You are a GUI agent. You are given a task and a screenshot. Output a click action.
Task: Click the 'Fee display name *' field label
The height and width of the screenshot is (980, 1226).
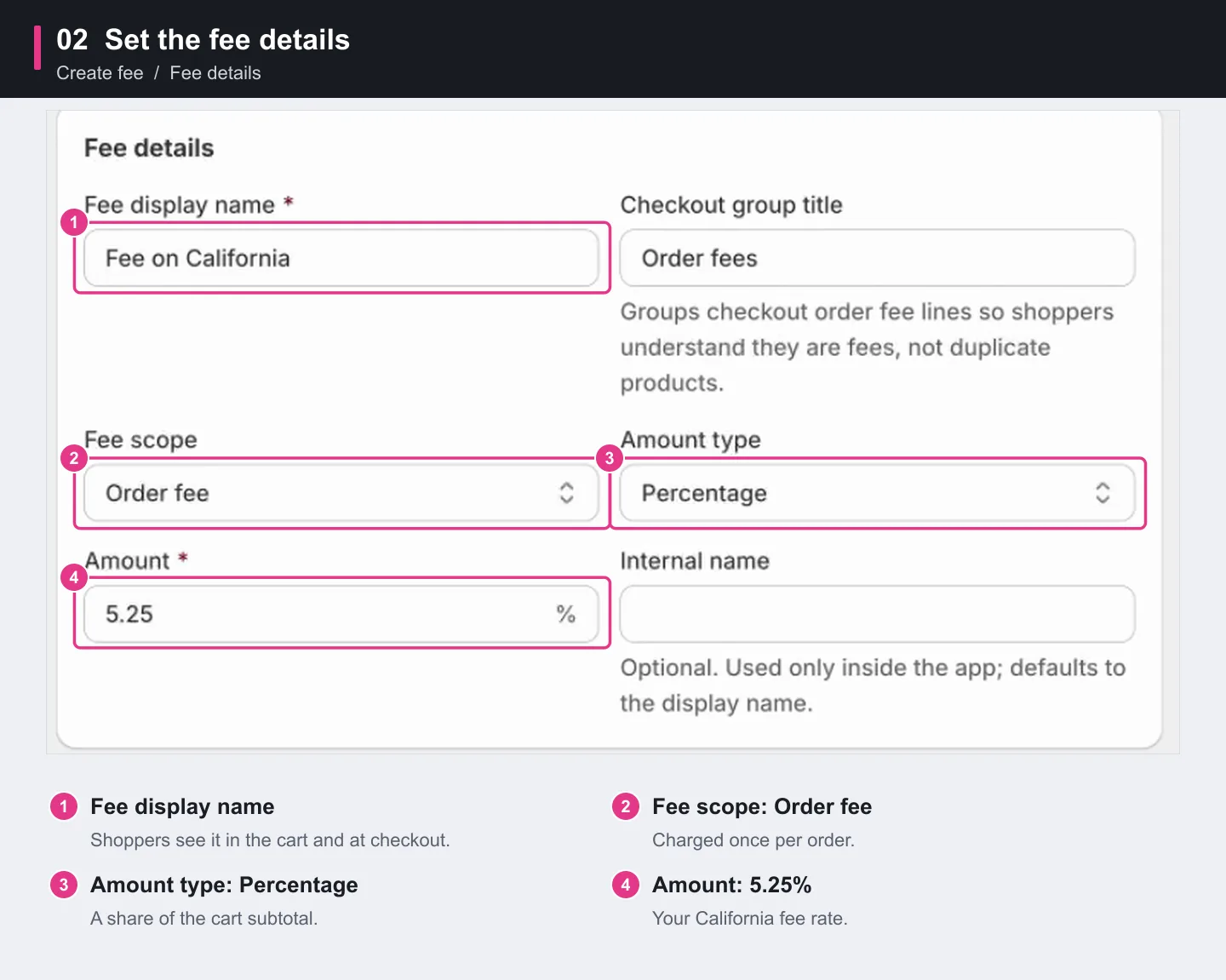pyautogui.click(x=189, y=205)
